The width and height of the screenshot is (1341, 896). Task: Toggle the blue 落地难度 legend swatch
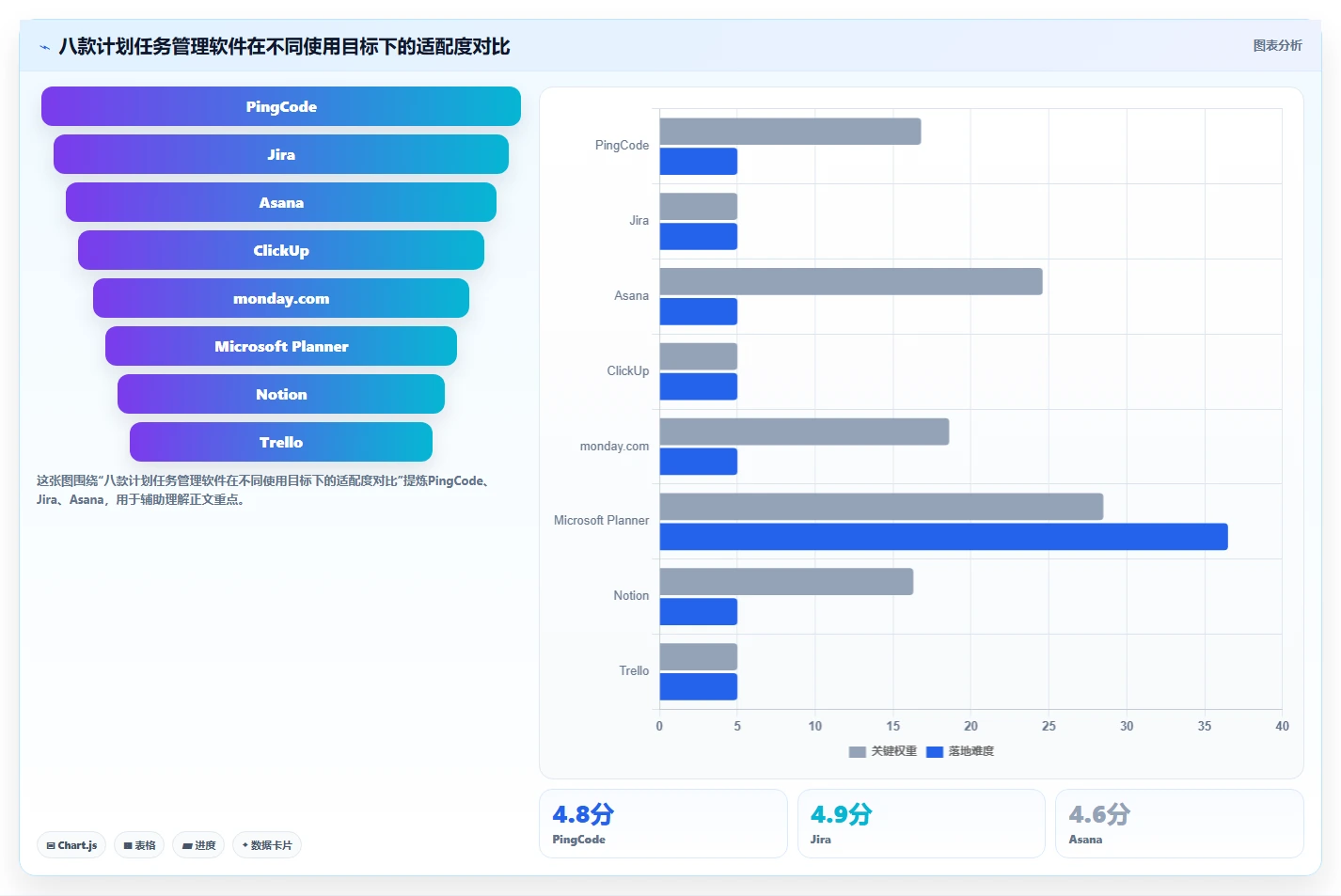point(935,751)
